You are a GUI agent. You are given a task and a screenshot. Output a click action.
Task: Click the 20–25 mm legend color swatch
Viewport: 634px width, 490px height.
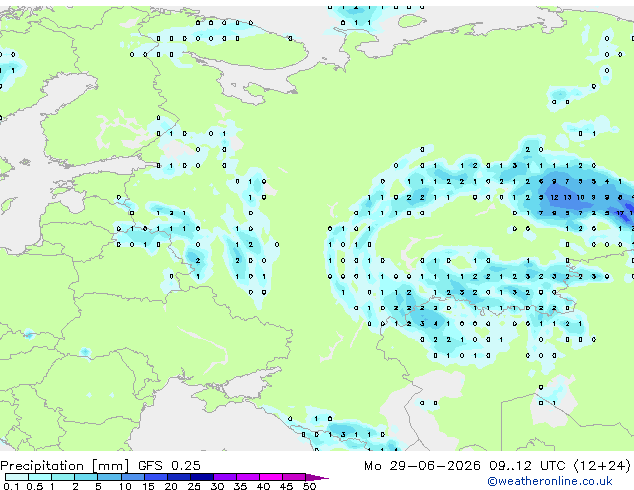point(179,477)
